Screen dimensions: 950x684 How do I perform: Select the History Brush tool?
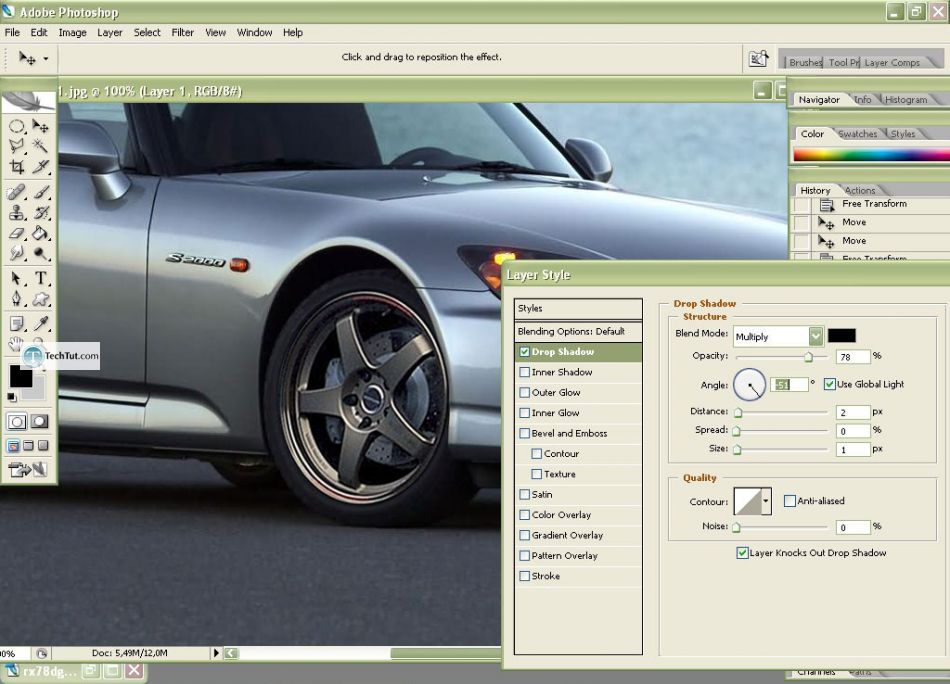(40, 213)
